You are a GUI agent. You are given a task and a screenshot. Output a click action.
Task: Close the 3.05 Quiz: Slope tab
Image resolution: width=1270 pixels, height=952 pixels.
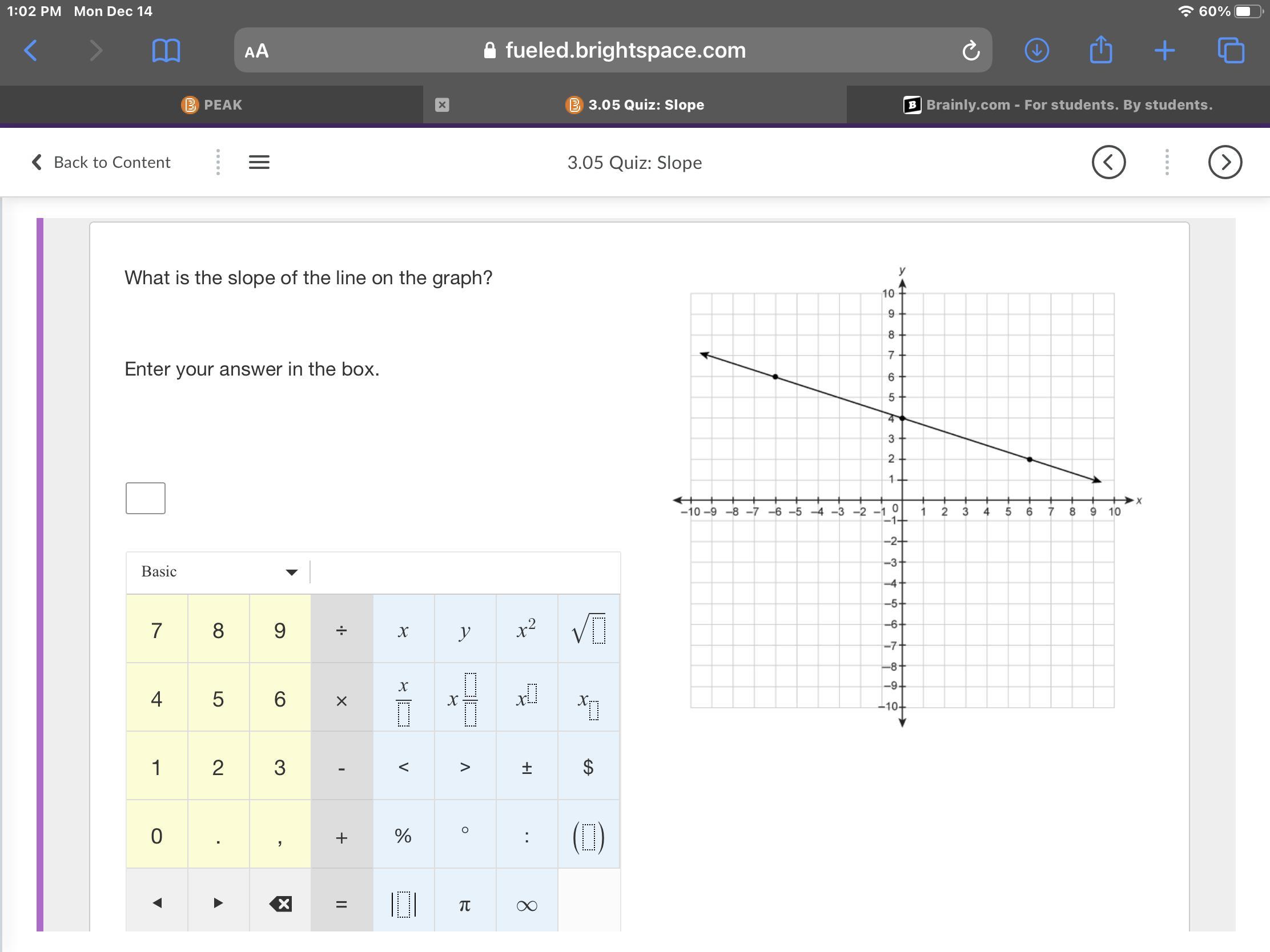click(441, 105)
